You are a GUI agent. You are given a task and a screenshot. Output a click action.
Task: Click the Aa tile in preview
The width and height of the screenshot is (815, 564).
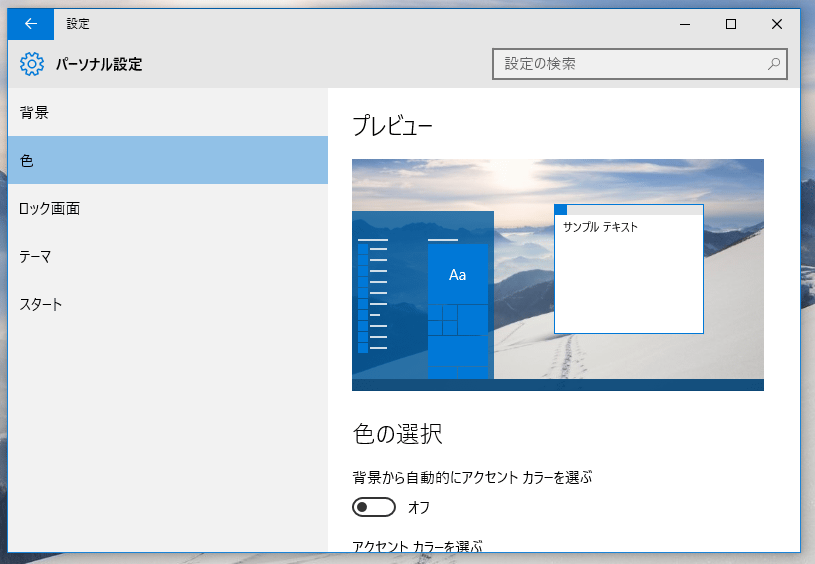pyautogui.click(x=457, y=274)
